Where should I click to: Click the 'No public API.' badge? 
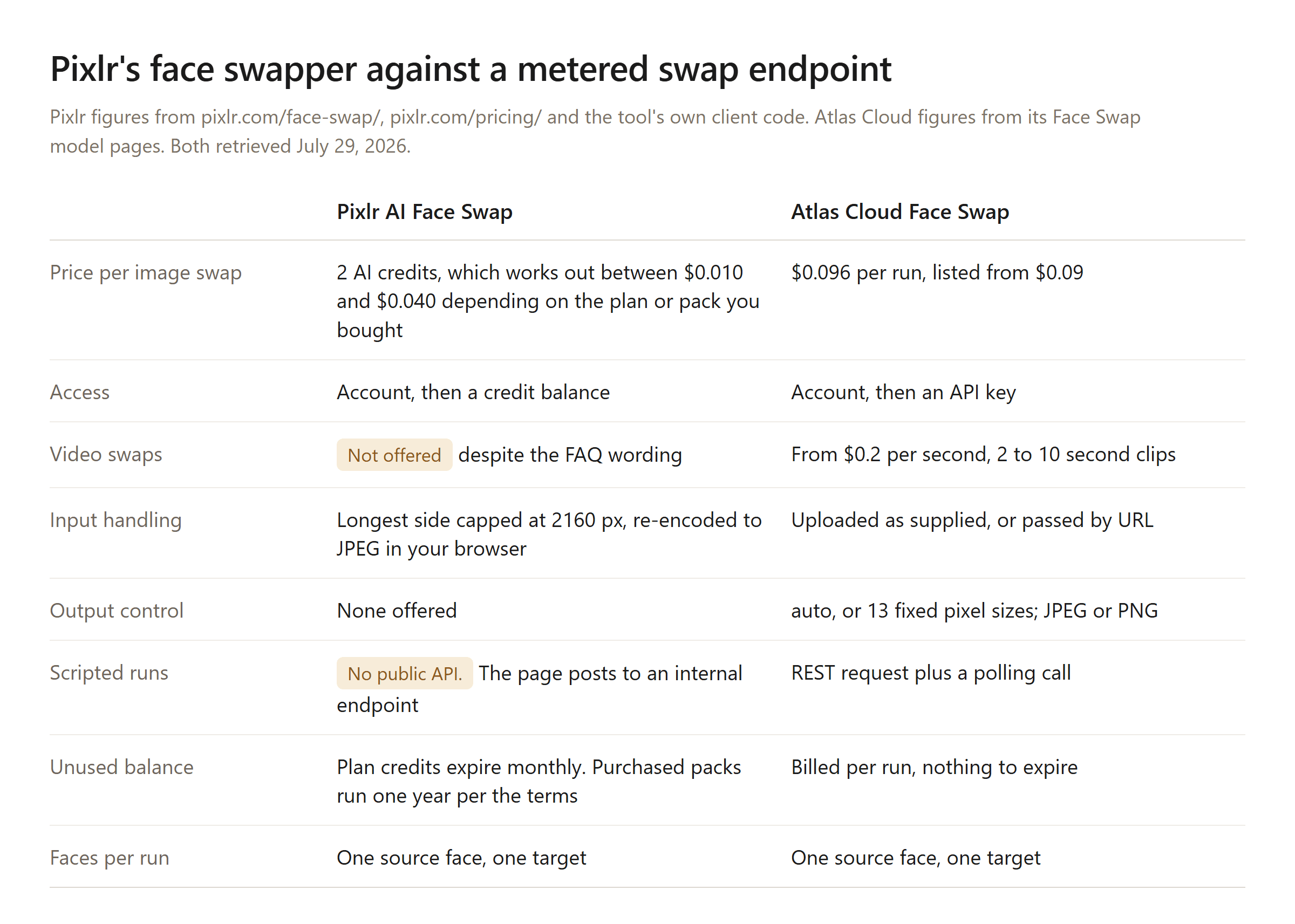[405, 673]
